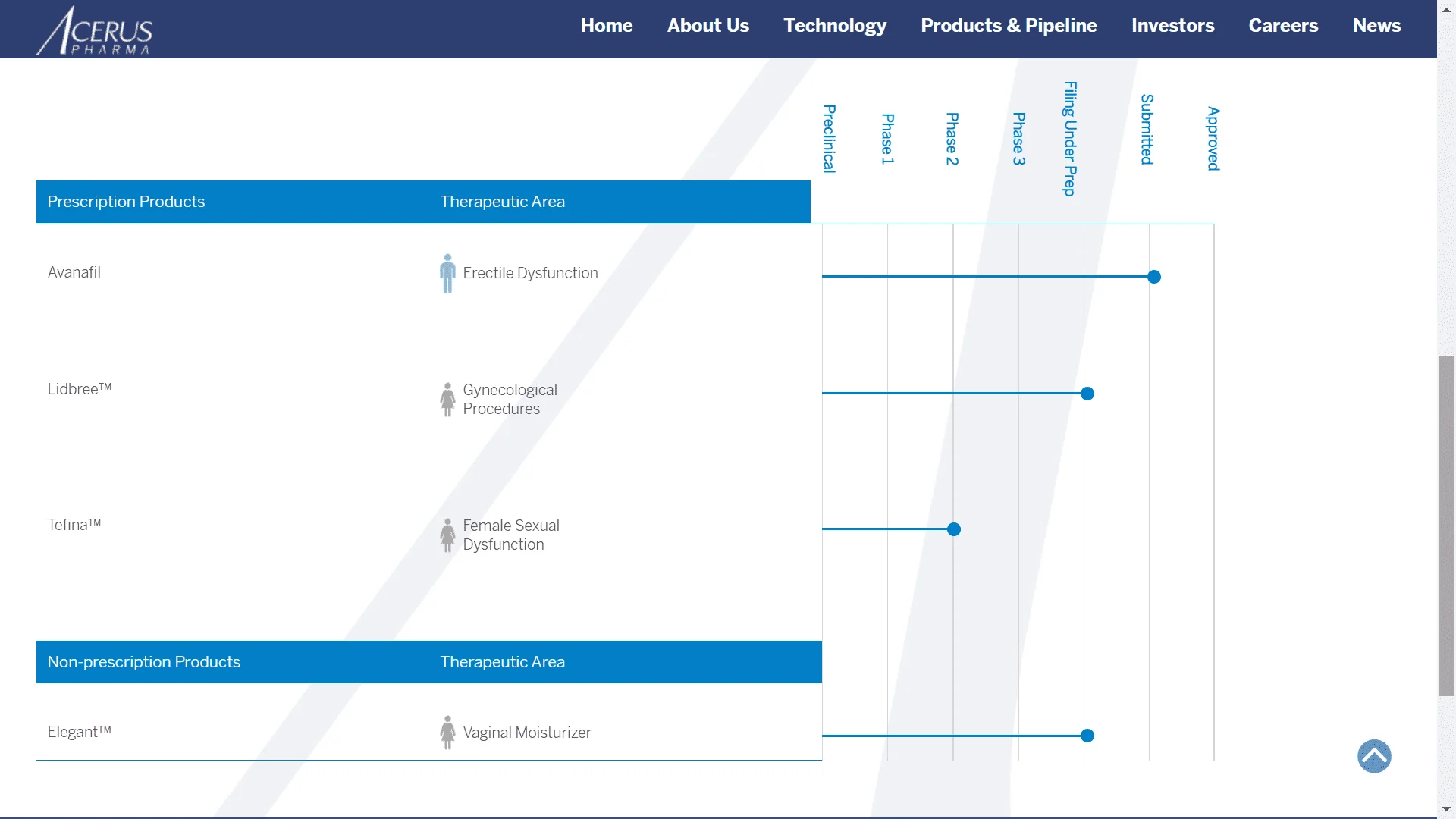Open the Home menu item
Image resolution: width=1456 pixels, height=819 pixels.
pos(607,26)
